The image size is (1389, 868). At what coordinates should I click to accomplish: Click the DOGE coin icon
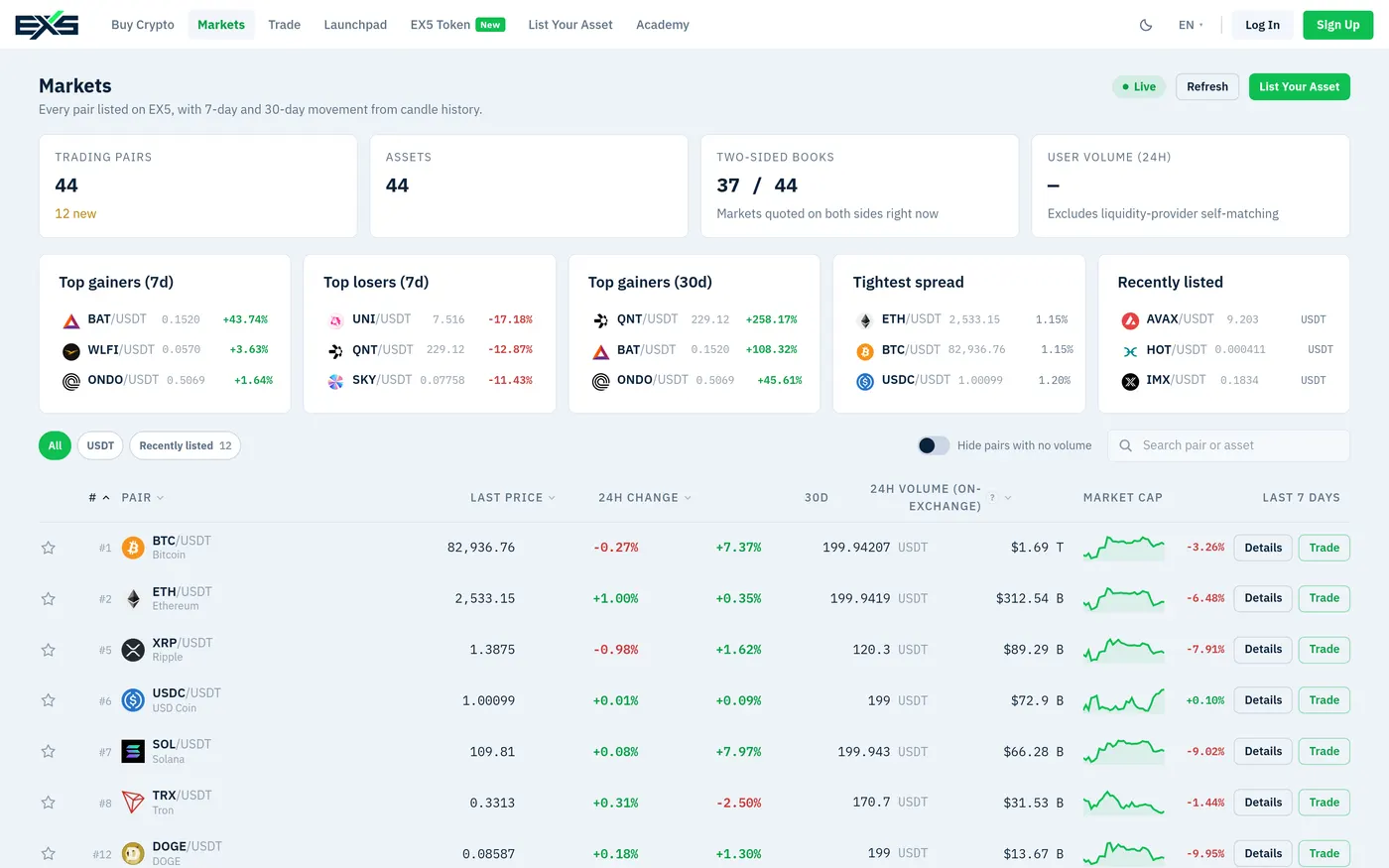[133, 853]
